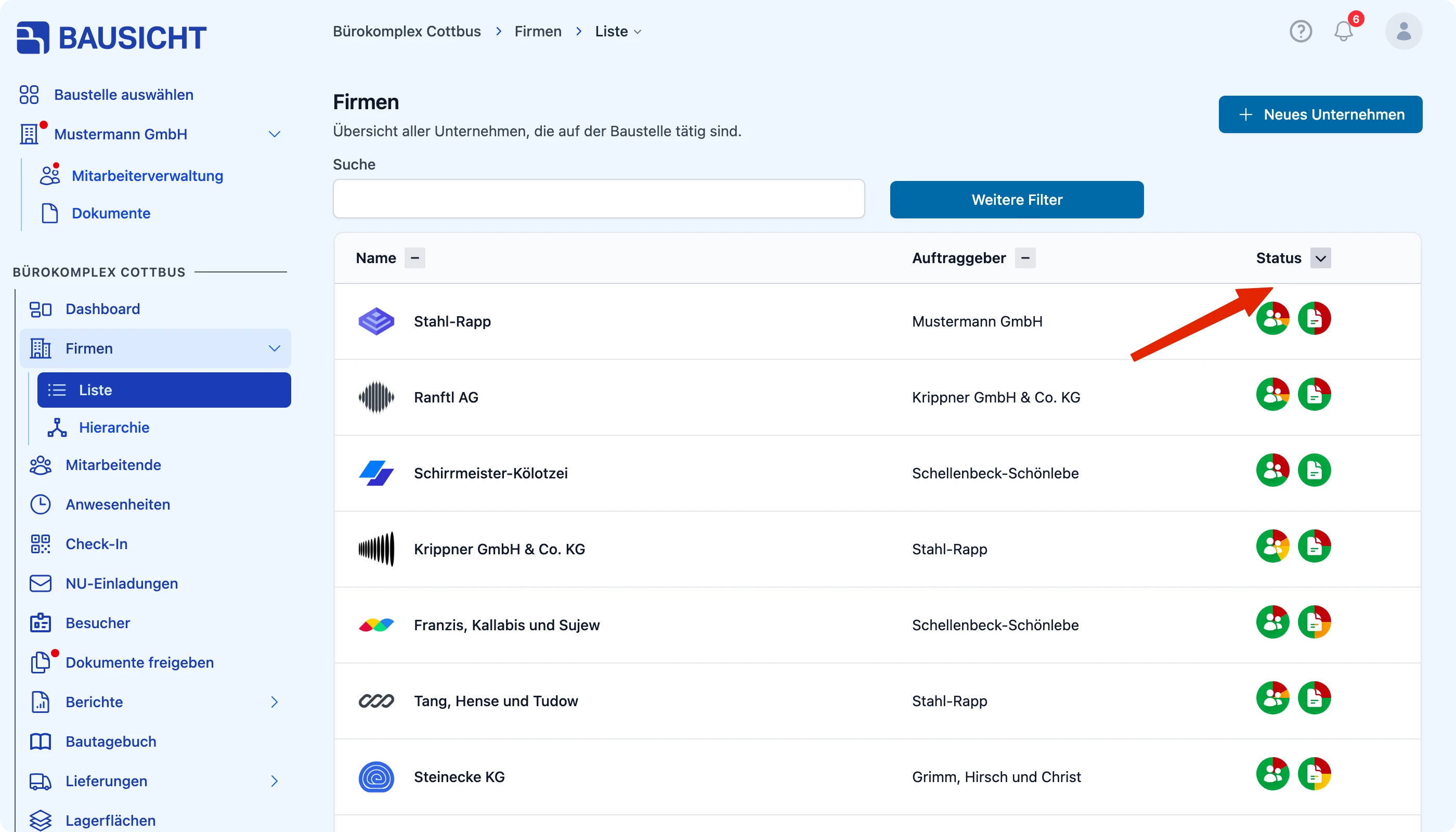This screenshot has width=1456, height=832.
Task: Toggle sort on the Name column
Action: coord(415,258)
